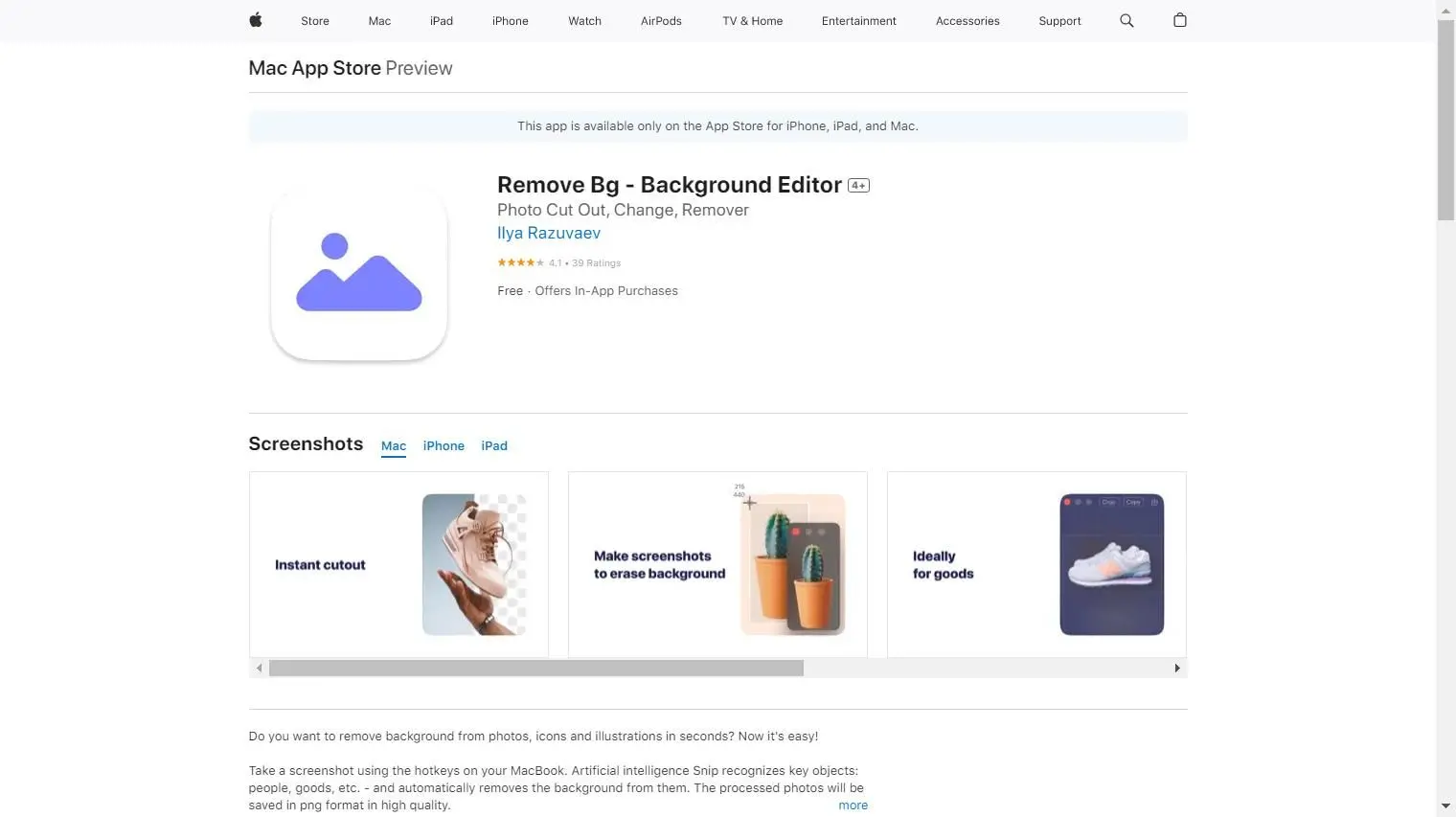Image resolution: width=1456 pixels, height=817 pixels.
Task: Select the Mac screenshots tab
Action: pyautogui.click(x=394, y=446)
